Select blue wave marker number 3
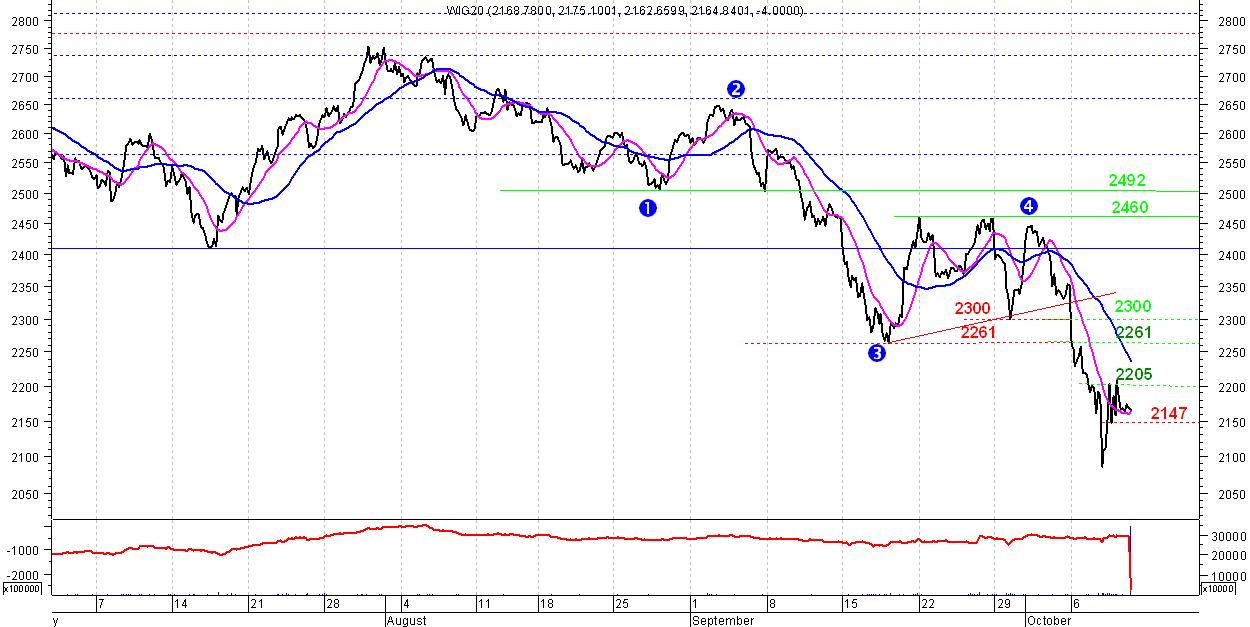This screenshot has width=1250, height=627. [877, 352]
